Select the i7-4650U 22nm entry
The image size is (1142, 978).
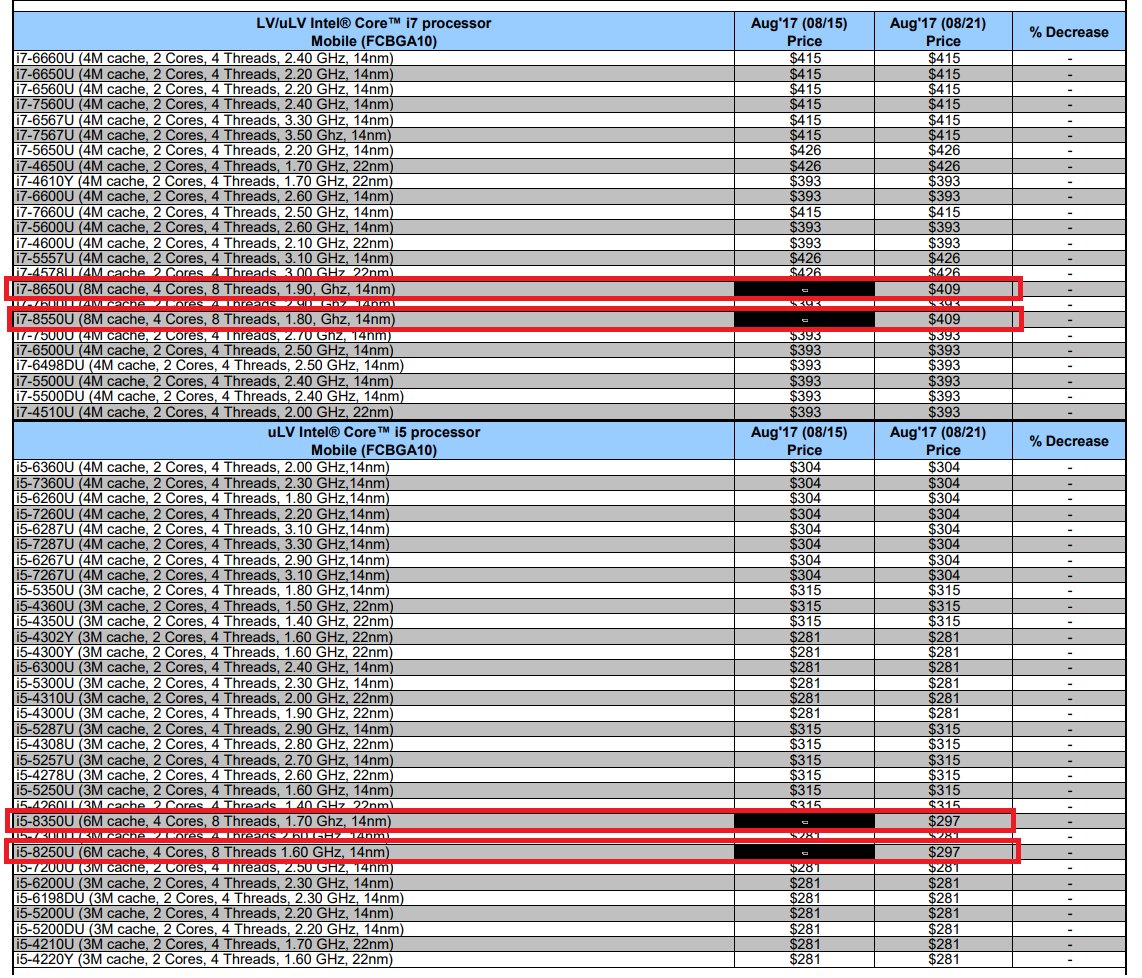(205, 167)
